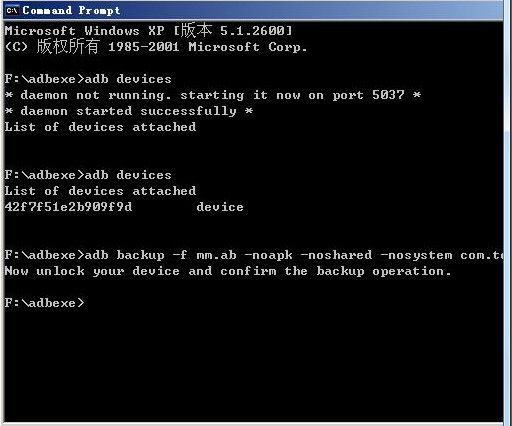The width and height of the screenshot is (512, 426).
Task: Click the -noapk flag in the command
Action: click(x=268, y=255)
